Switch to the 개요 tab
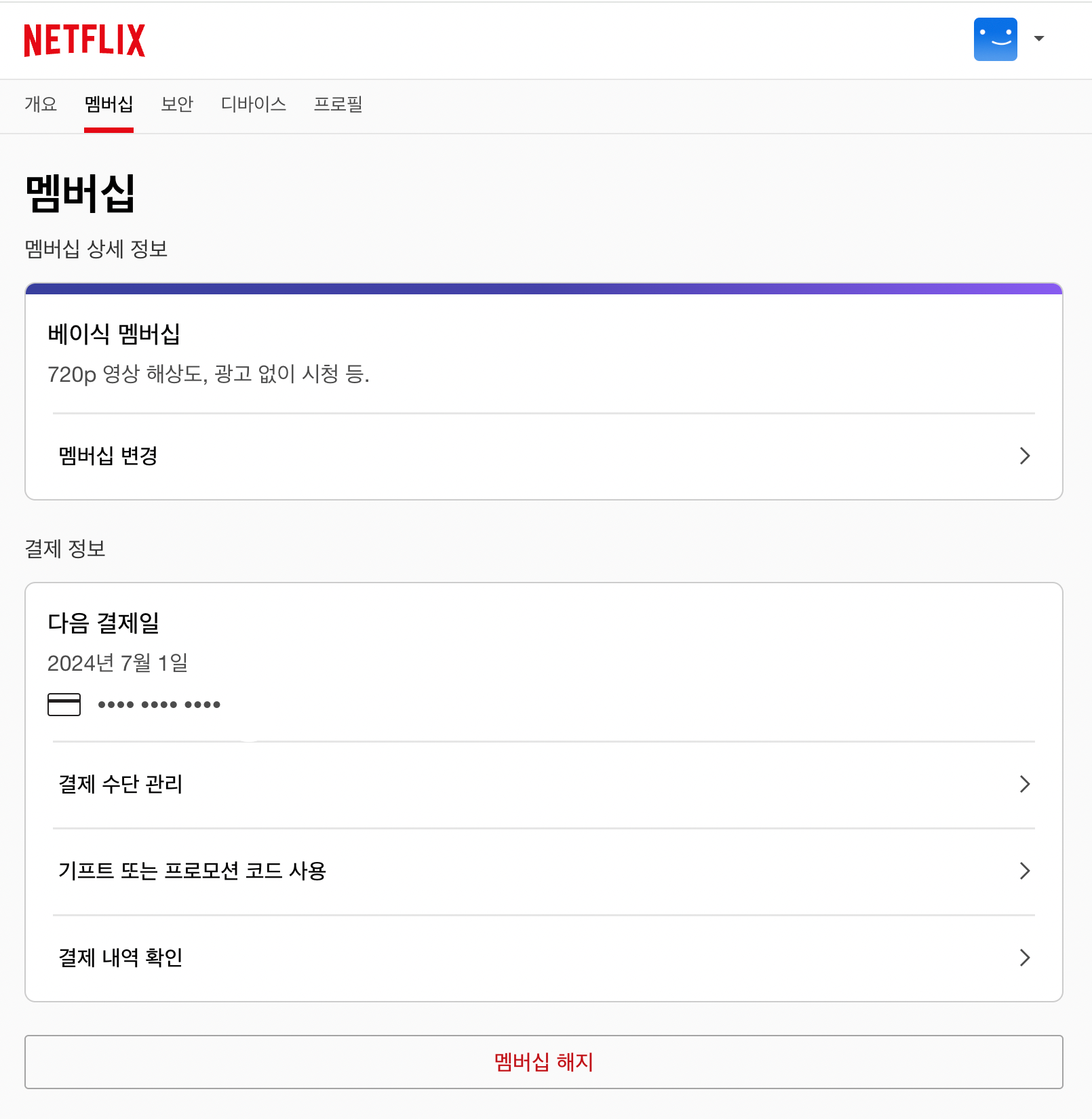 41,104
